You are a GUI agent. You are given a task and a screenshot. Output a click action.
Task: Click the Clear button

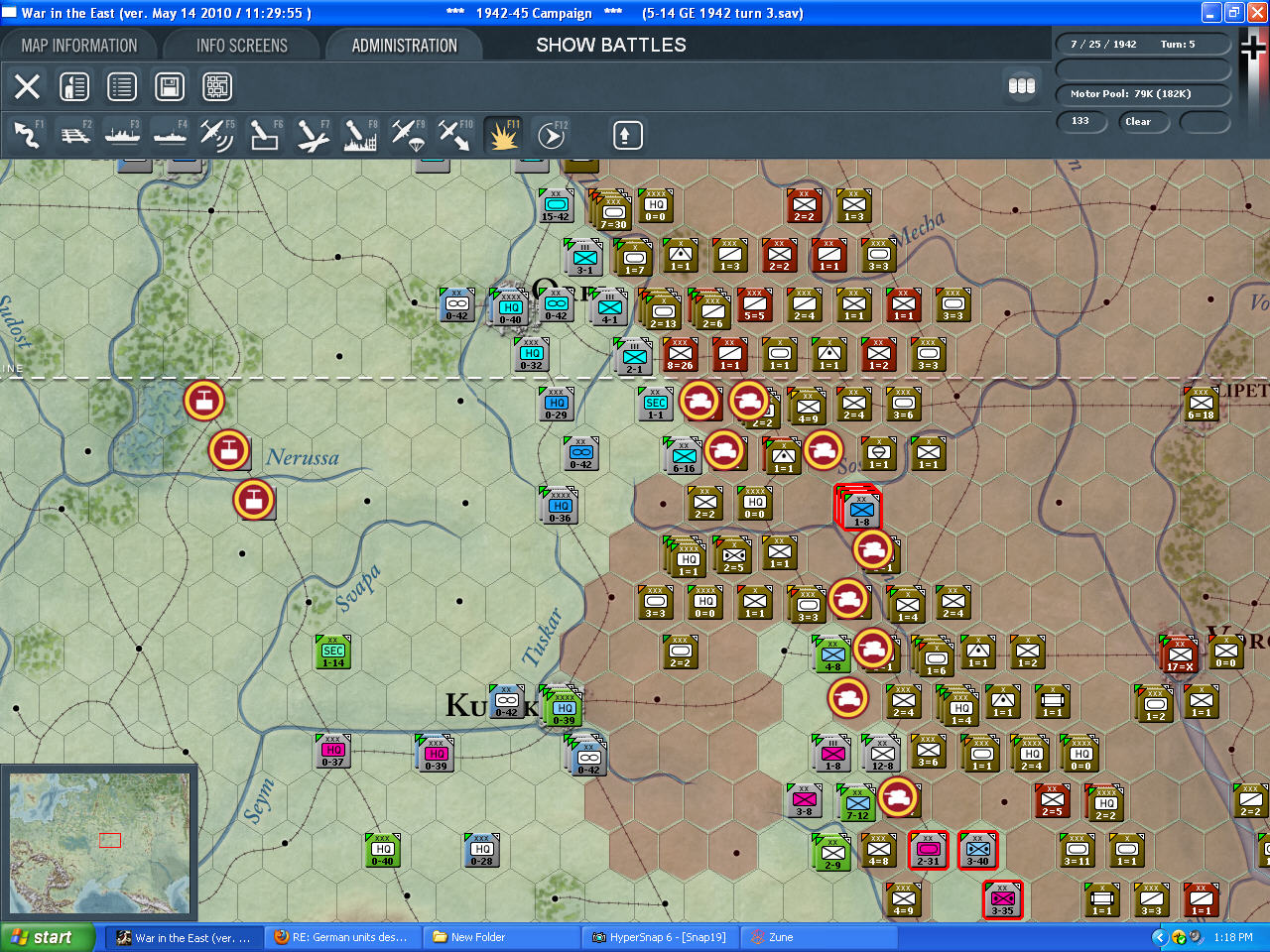click(1143, 122)
